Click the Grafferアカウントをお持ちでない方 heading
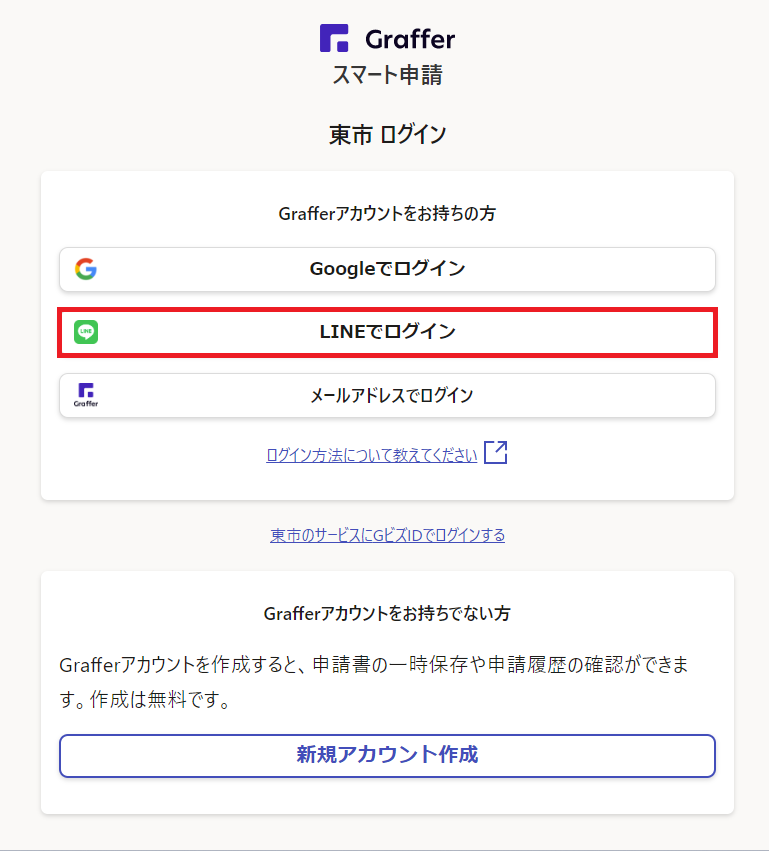The width and height of the screenshot is (769, 851). [x=387, y=613]
